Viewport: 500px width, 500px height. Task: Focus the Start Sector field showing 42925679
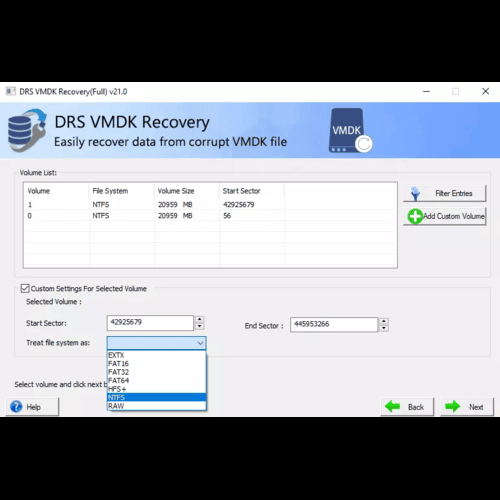point(150,323)
